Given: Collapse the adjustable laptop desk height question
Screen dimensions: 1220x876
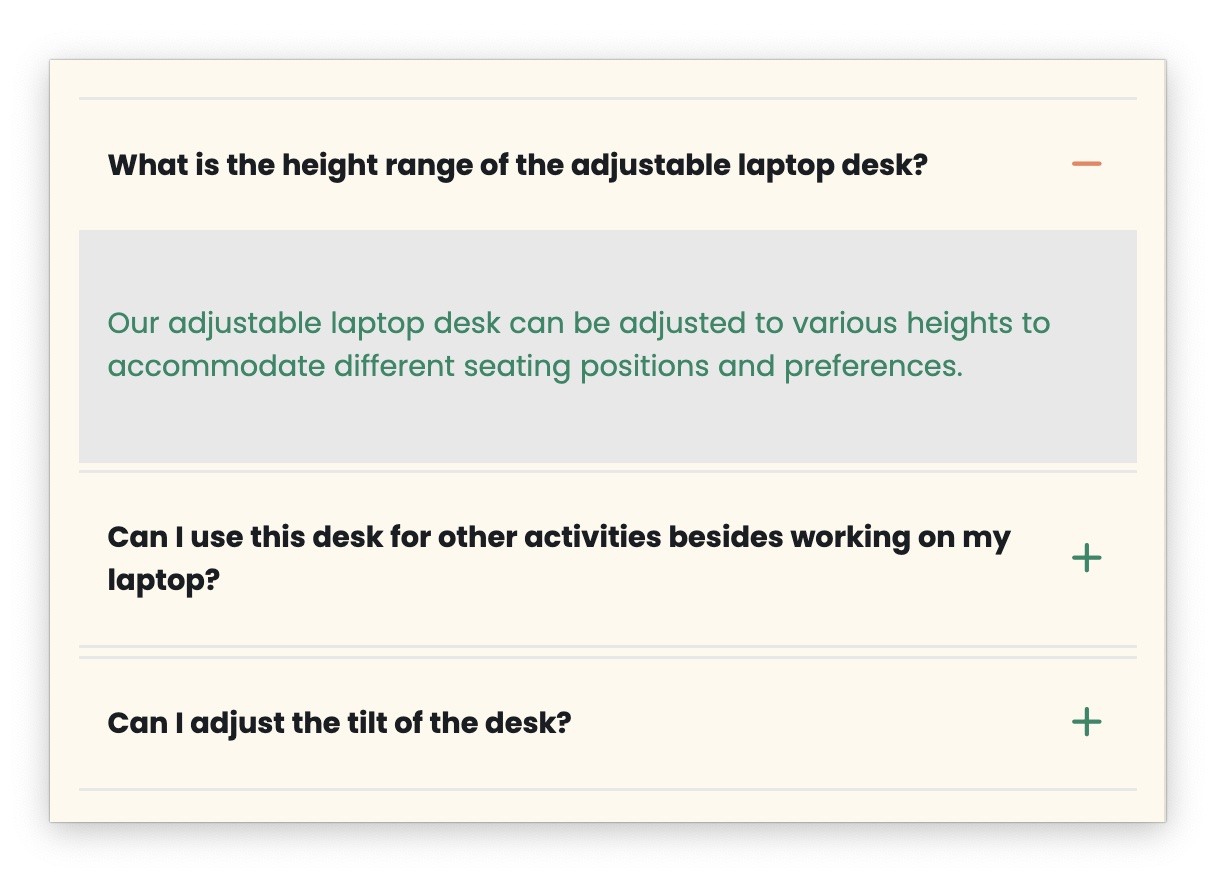Looking at the screenshot, I should point(517,165).
